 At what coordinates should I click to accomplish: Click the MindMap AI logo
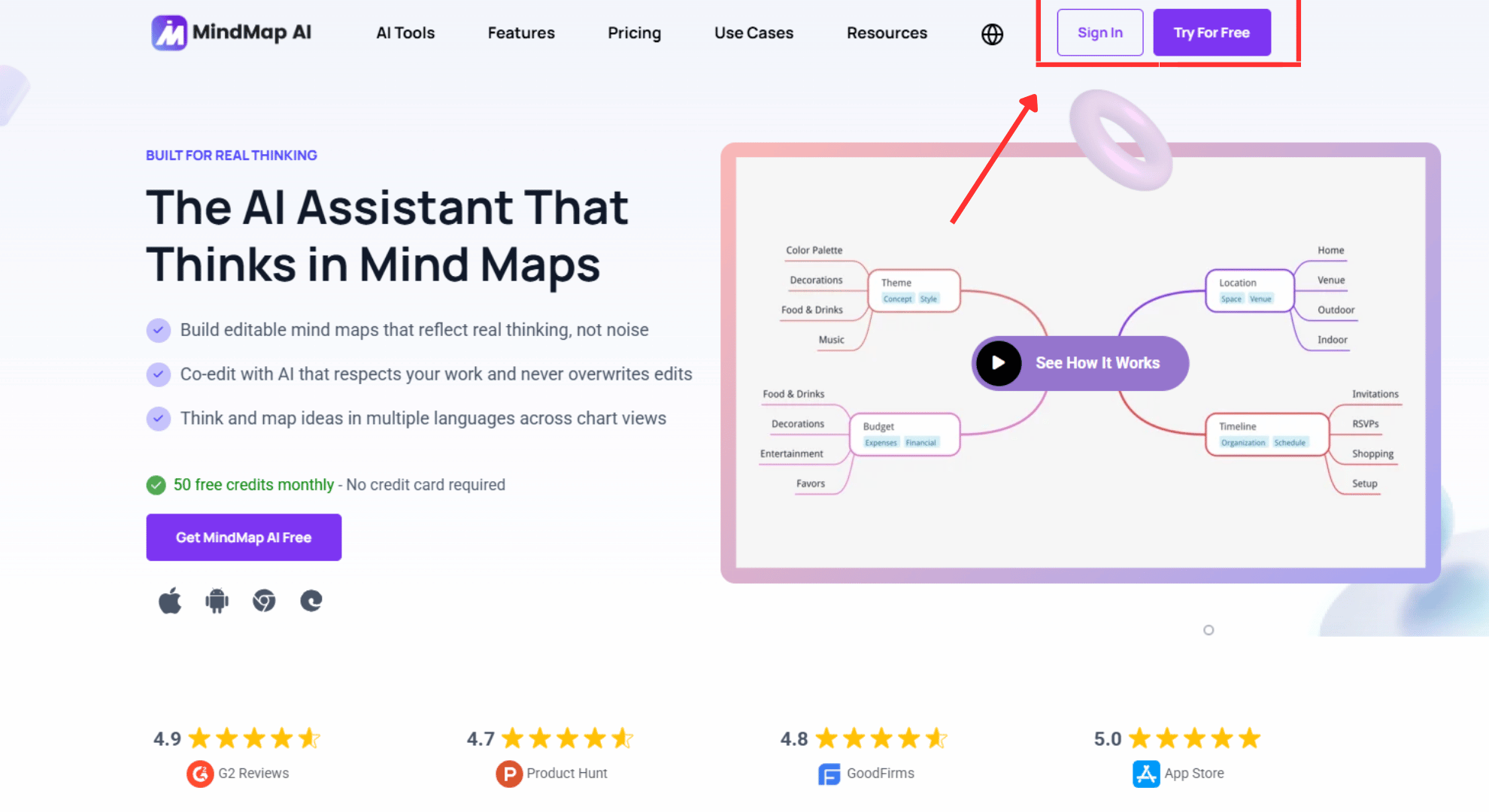point(230,32)
